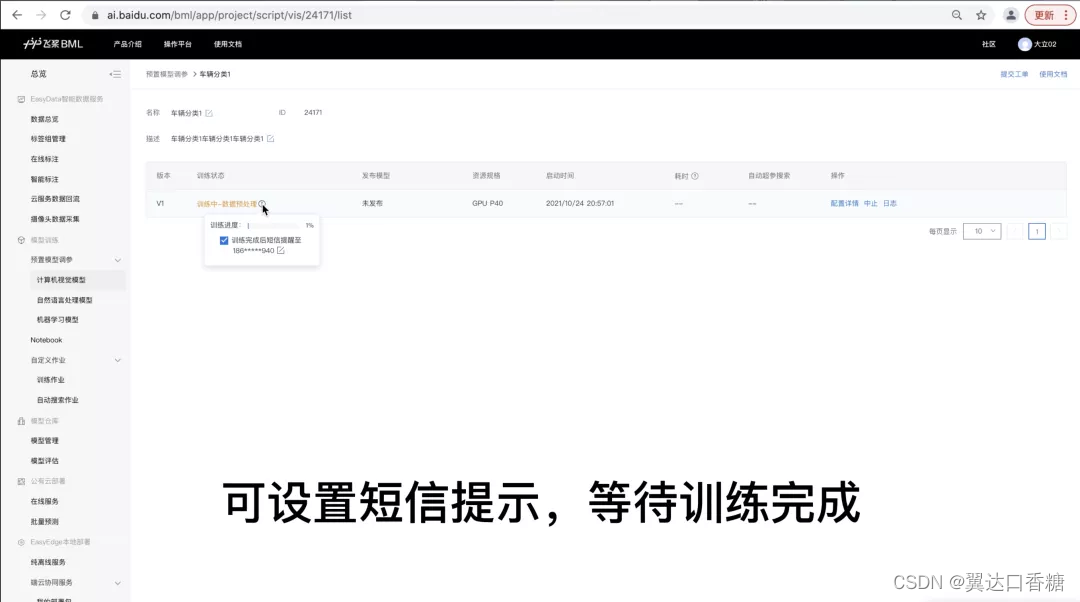Click the 提交工单 link
The height and width of the screenshot is (602, 1080).
[1014, 74]
